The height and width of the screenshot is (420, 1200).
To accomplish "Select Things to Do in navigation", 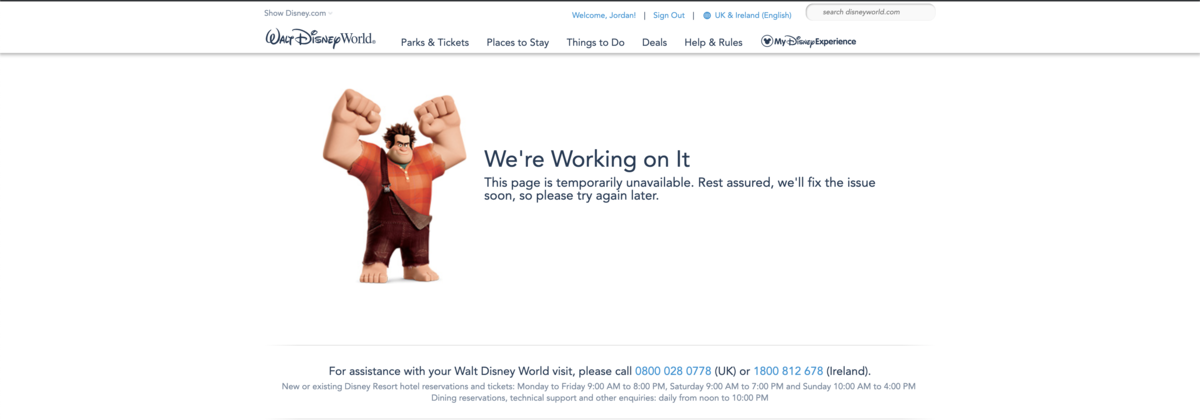I will (x=595, y=42).
